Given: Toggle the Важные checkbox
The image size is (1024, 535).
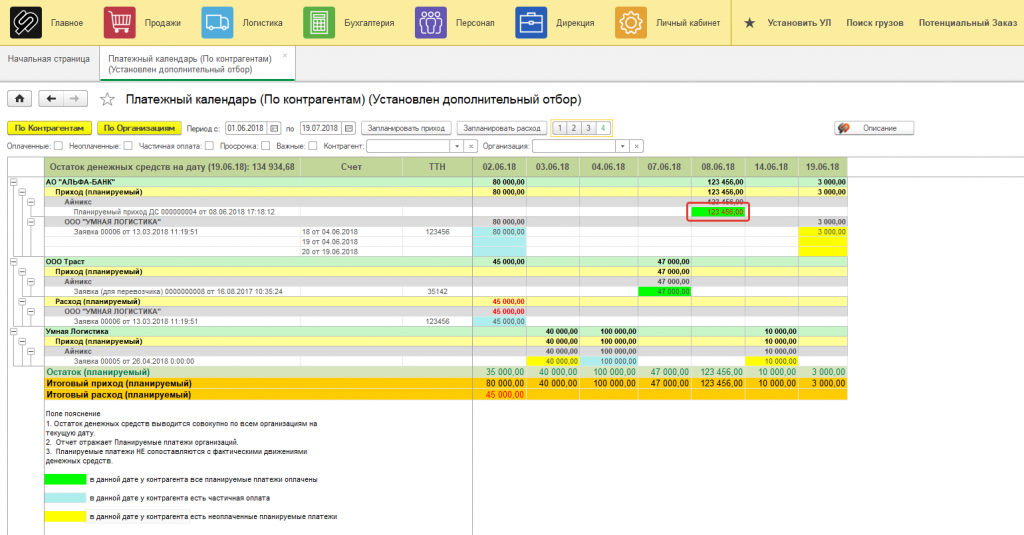Looking at the screenshot, I should (312, 146).
